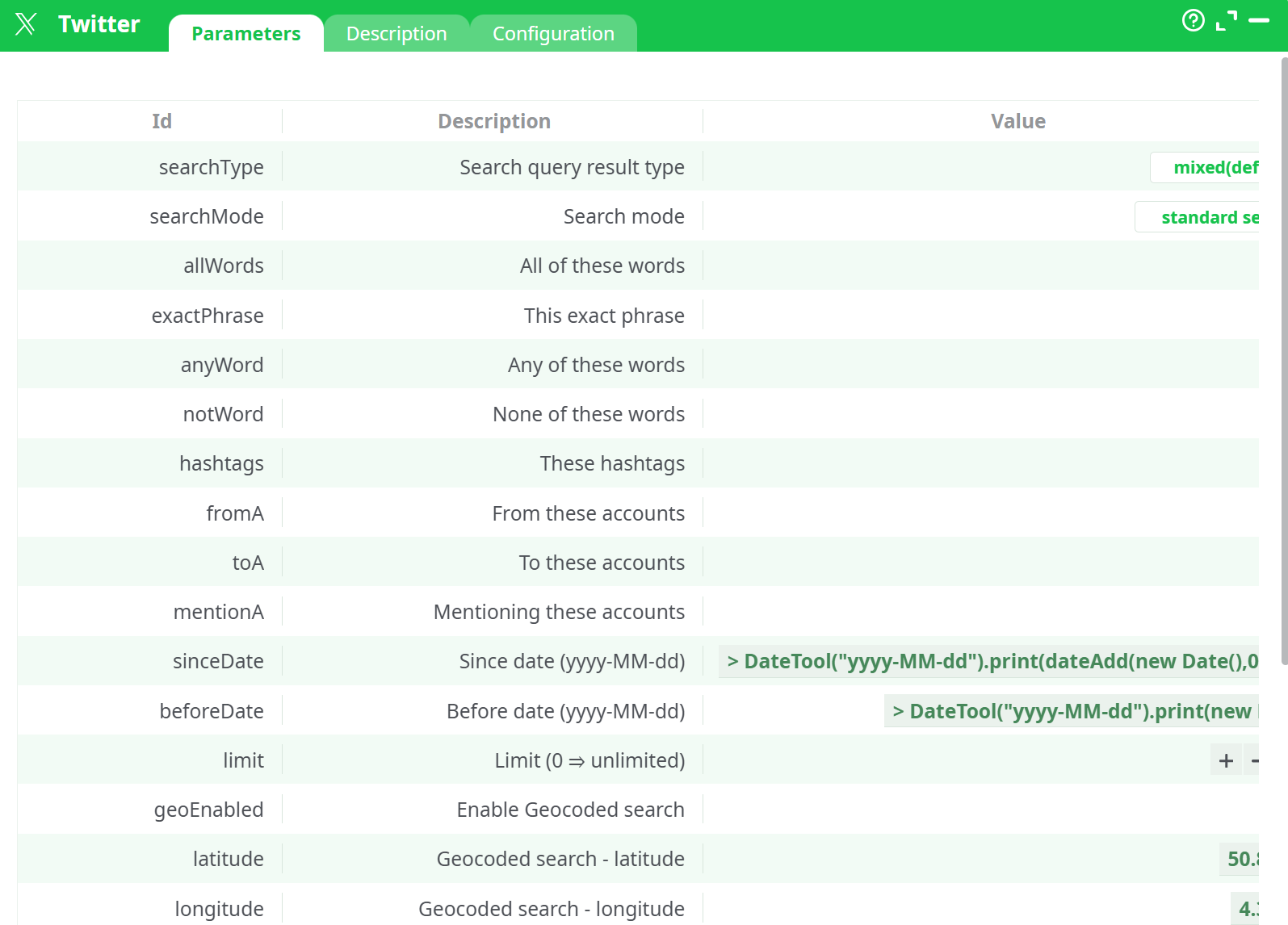
Task: Switch to the Parameters tab
Action: [x=246, y=33]
